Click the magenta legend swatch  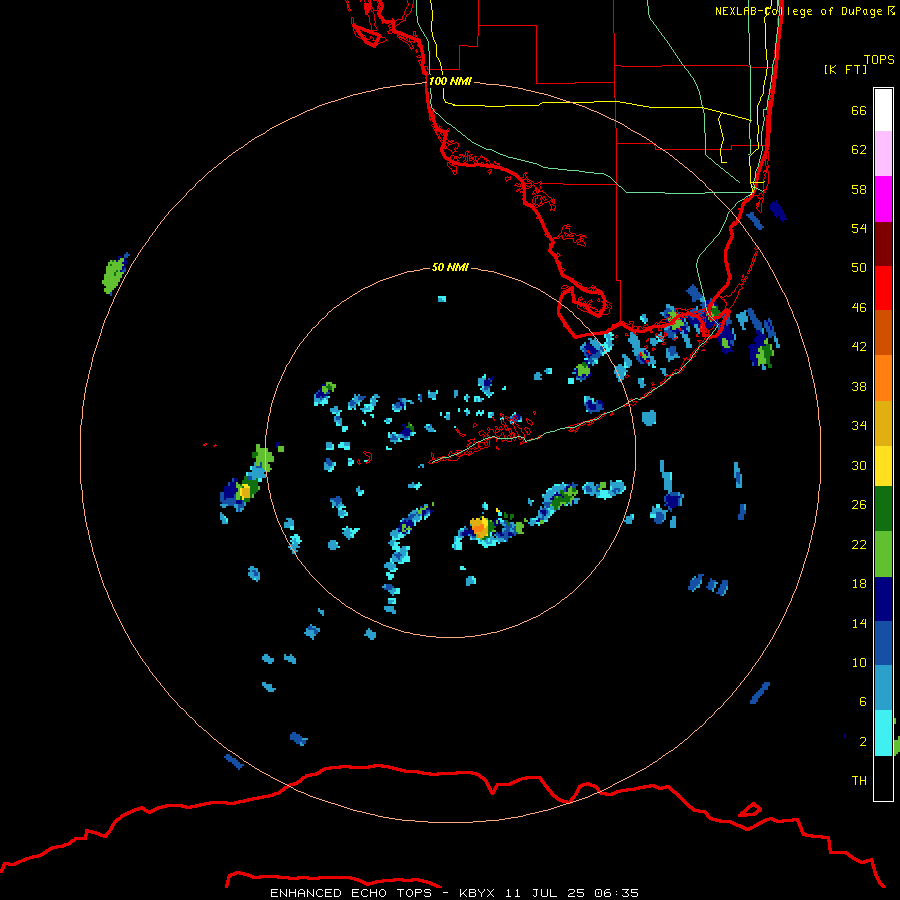click(x=883, y=199)
